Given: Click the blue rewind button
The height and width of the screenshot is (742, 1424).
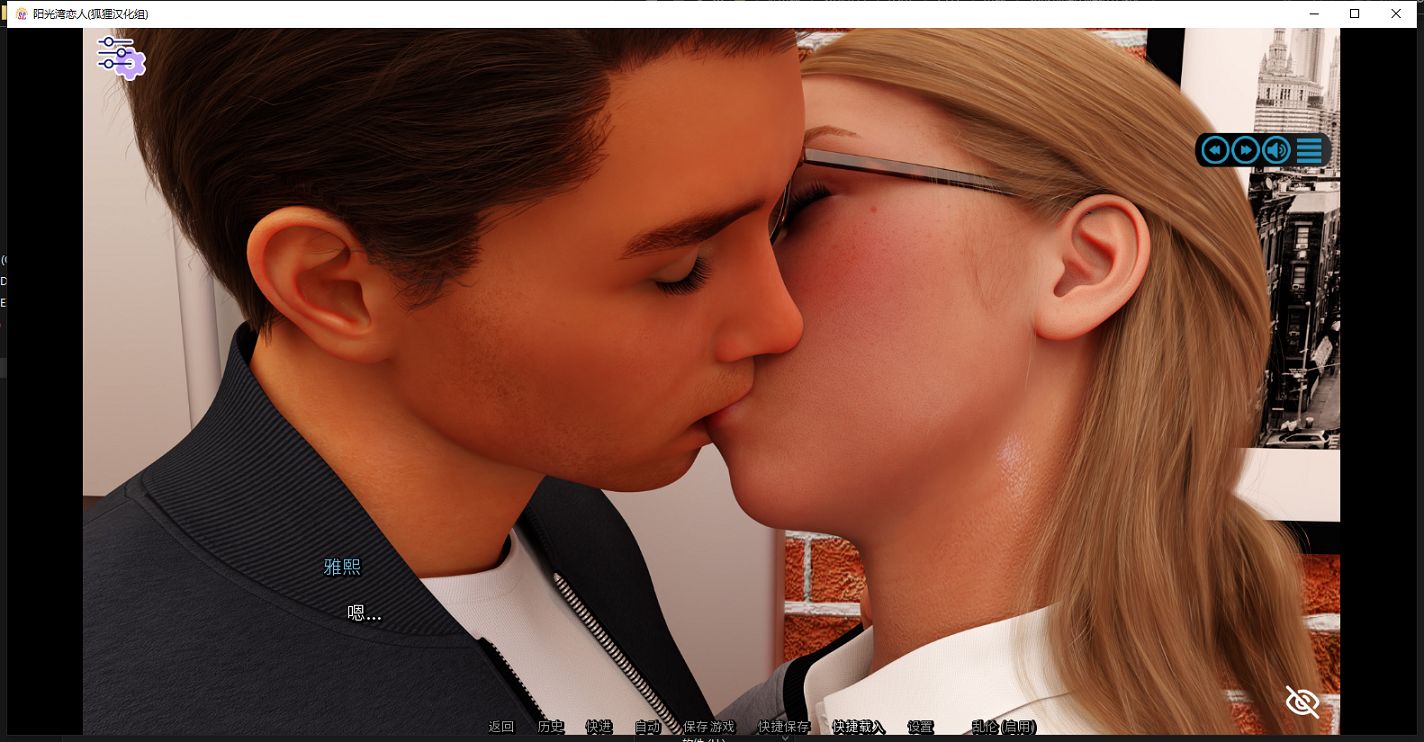Looking at the screenshot, I should (1215, 150).
